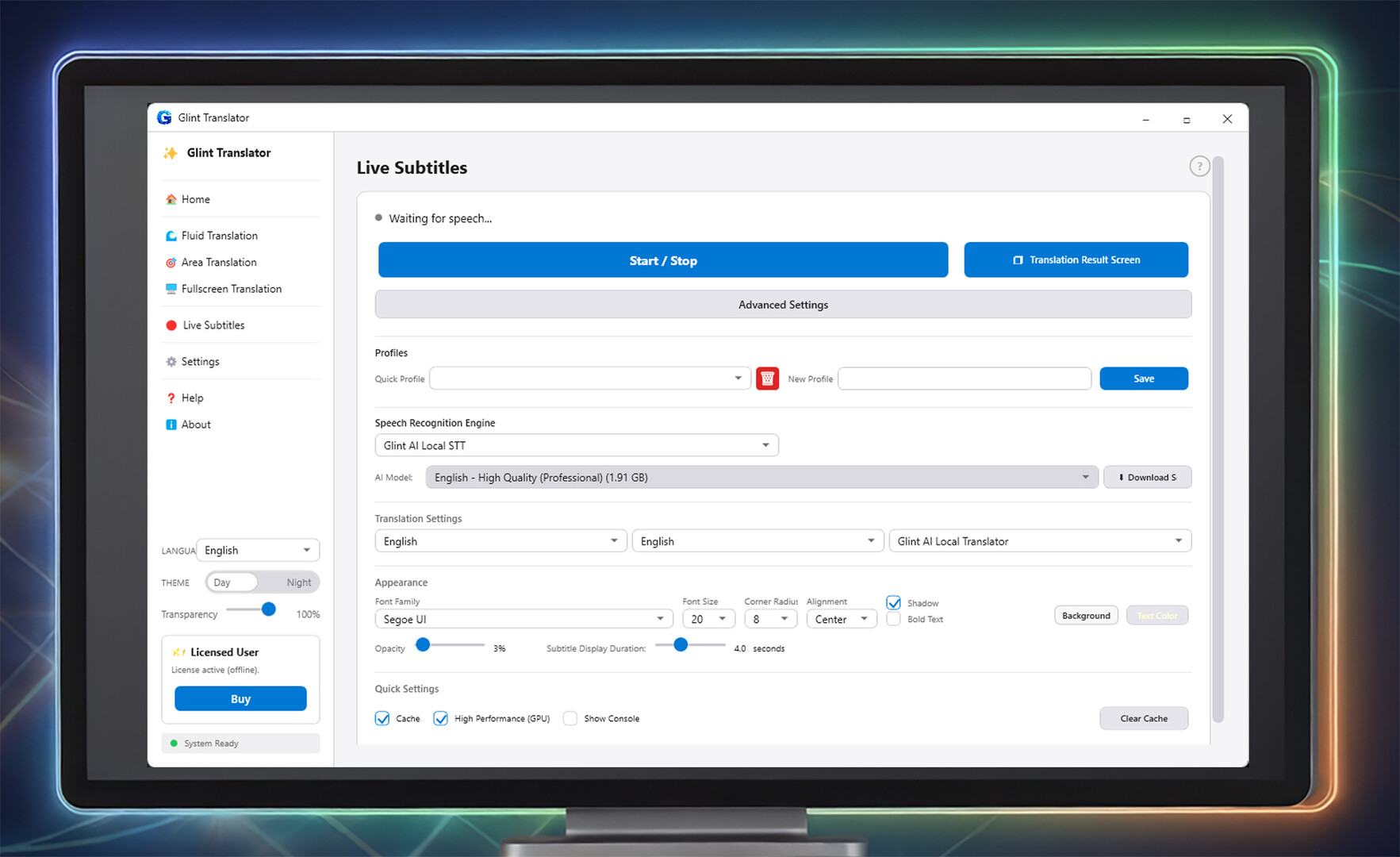The height and width of the screenshot is (857, 1400).
Task: Open the AI Model dropdown
Action: (x=762, y=477)
